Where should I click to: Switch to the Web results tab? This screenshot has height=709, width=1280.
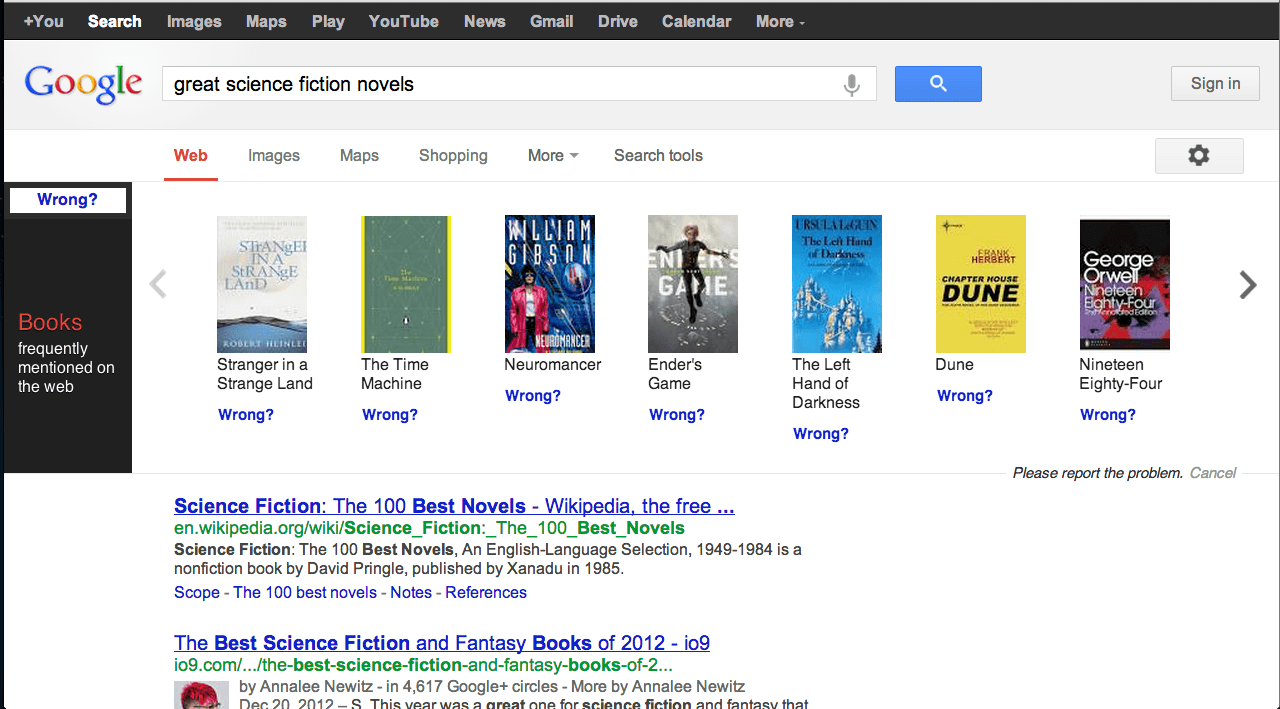[191, 155]
